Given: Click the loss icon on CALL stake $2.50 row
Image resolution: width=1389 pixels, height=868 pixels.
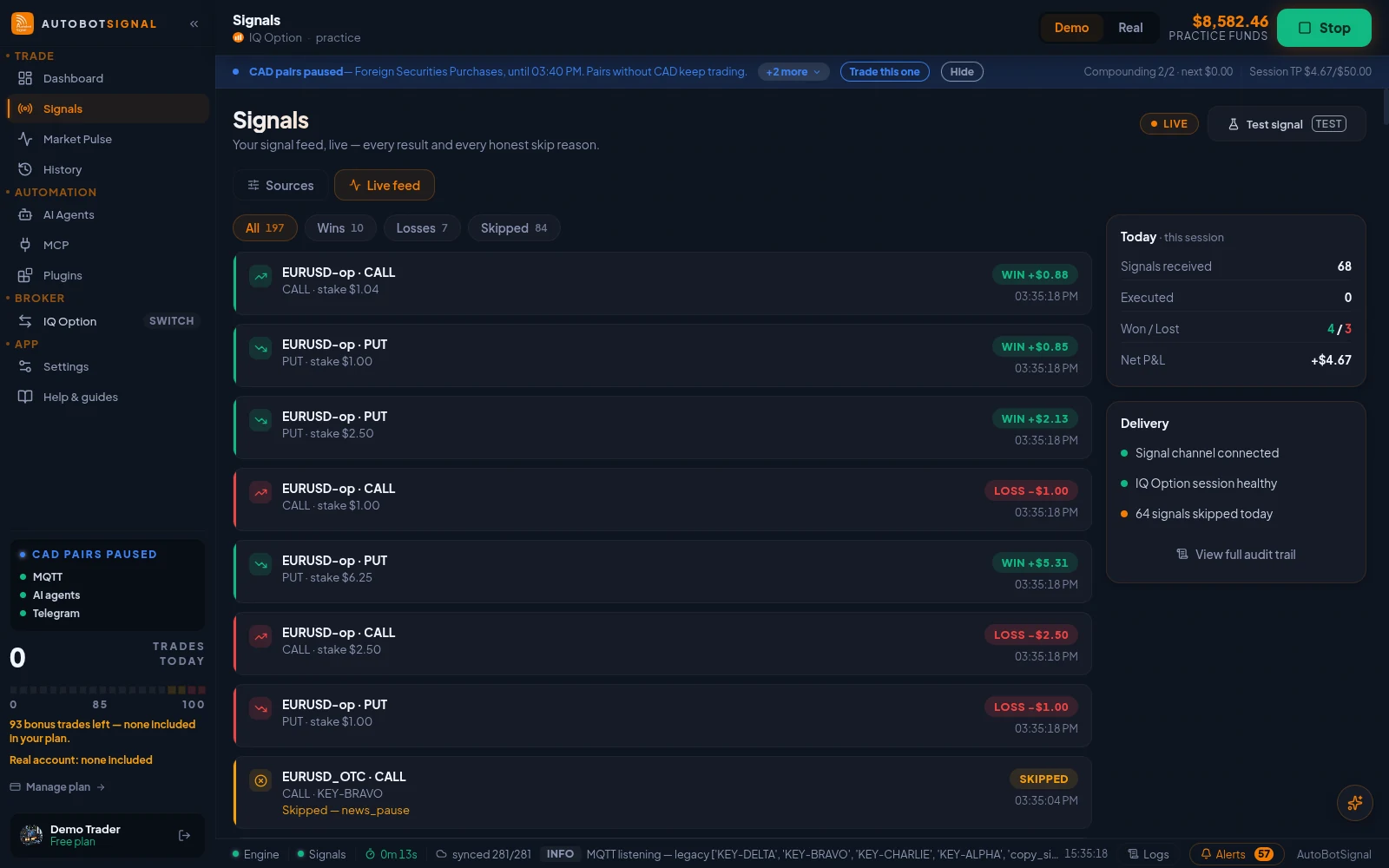Looking at the screenshot, I should [x=260, y=636].
